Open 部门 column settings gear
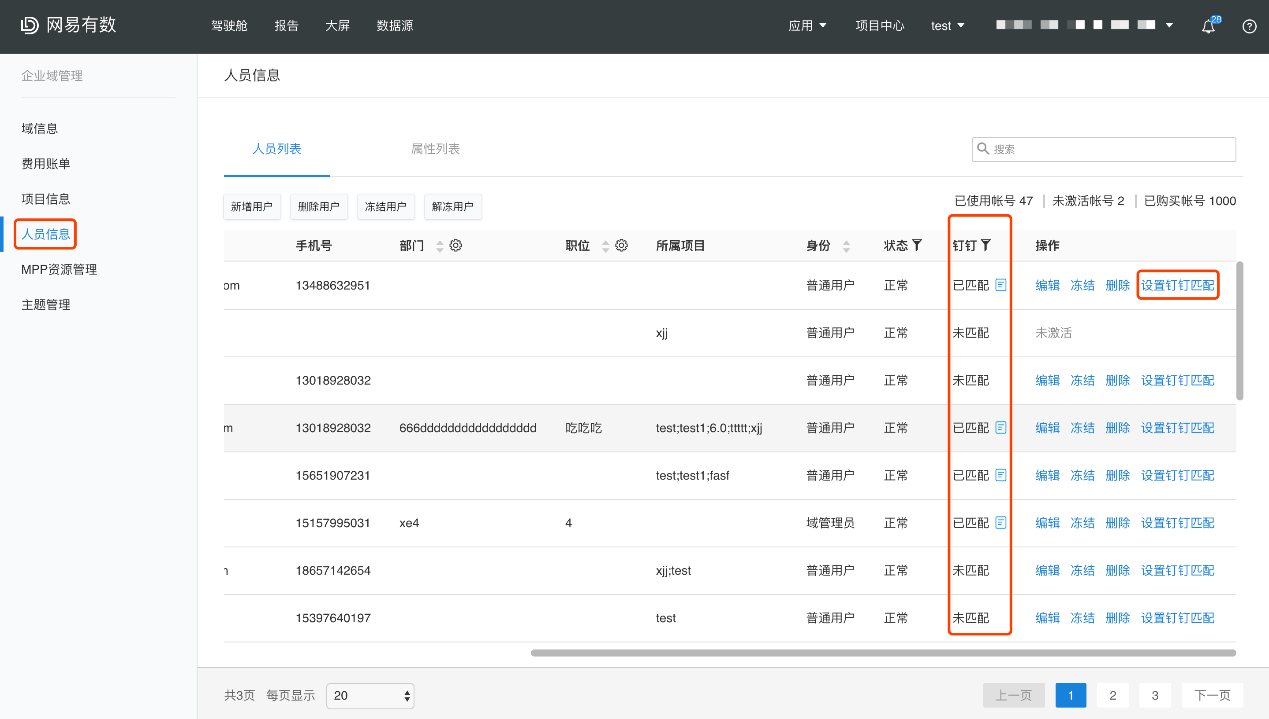The image size is (1269, 719). [x=456, y=245]
